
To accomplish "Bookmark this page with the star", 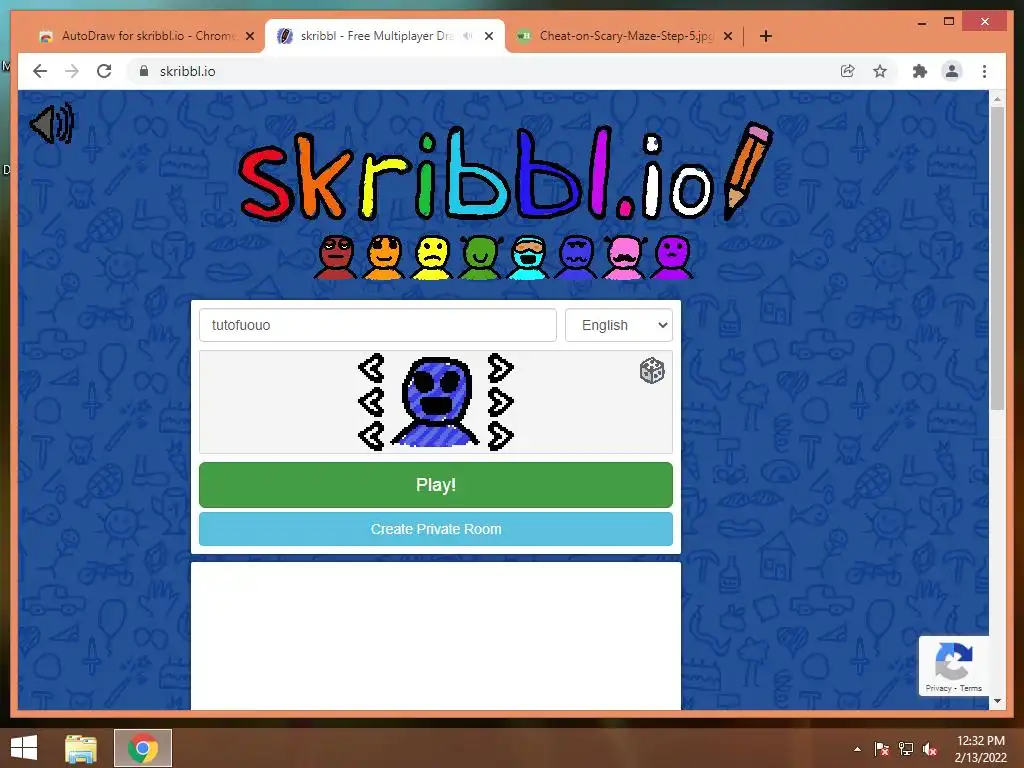I will pos(880,71).
